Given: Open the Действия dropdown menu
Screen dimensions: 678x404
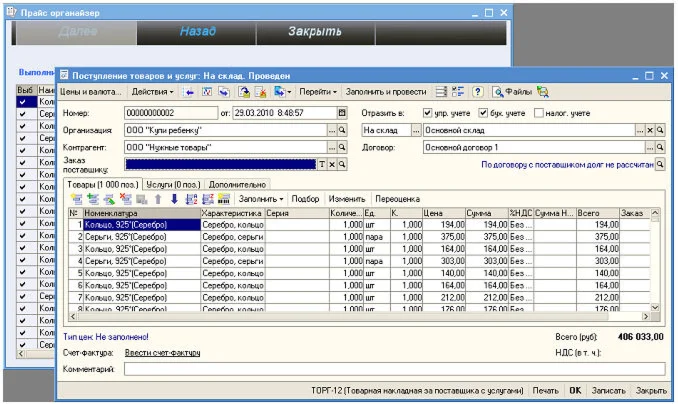Looking at the screenshot, I should (x=151, y=92).
